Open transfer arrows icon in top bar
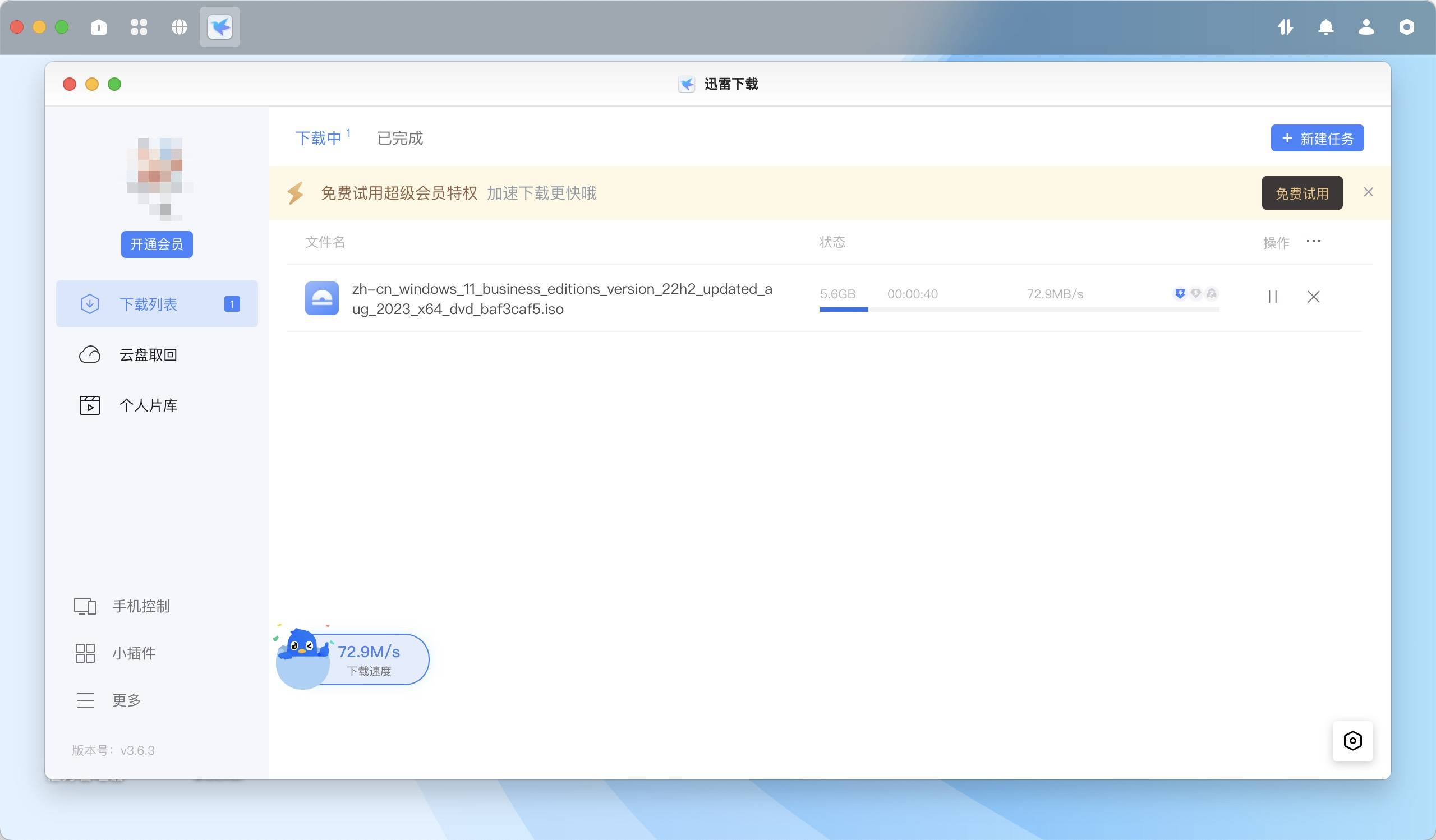Screen dimensions: 1436x840 [x=1286, y=27]
